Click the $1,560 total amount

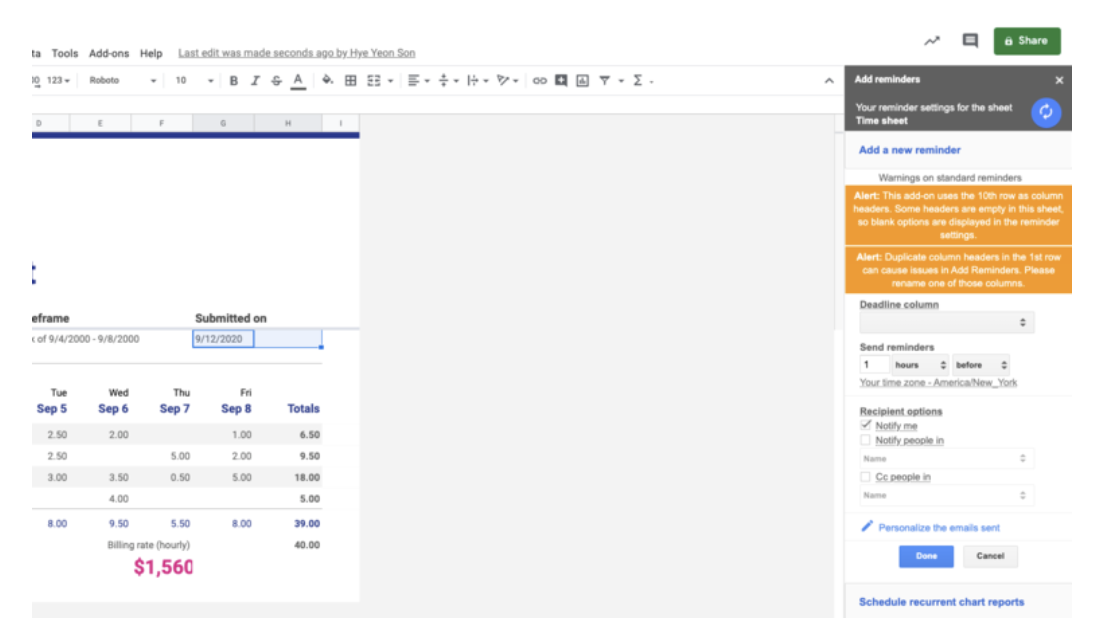163,567
